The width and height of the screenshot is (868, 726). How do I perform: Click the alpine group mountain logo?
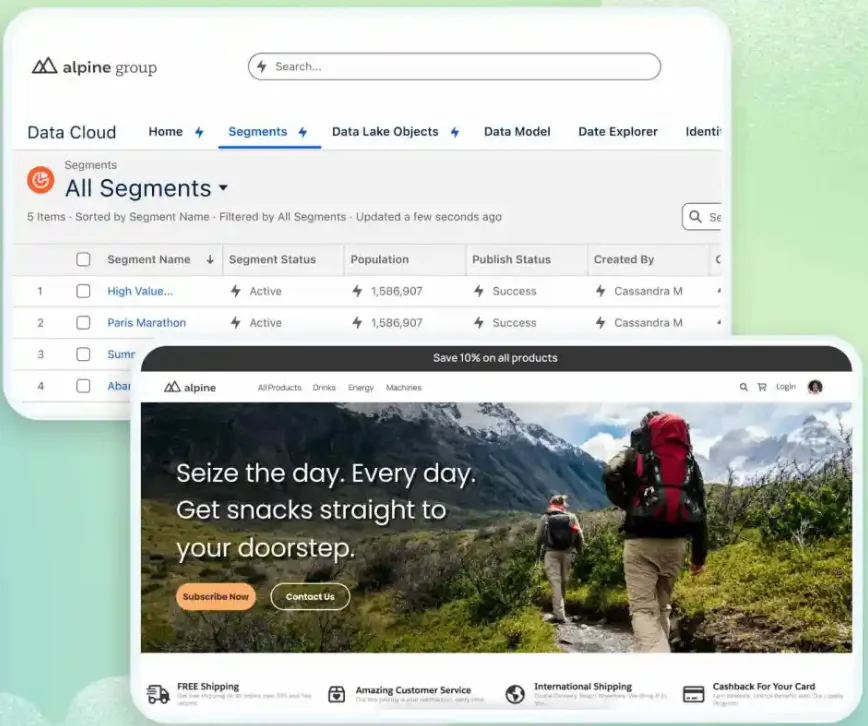click(44, 67)
